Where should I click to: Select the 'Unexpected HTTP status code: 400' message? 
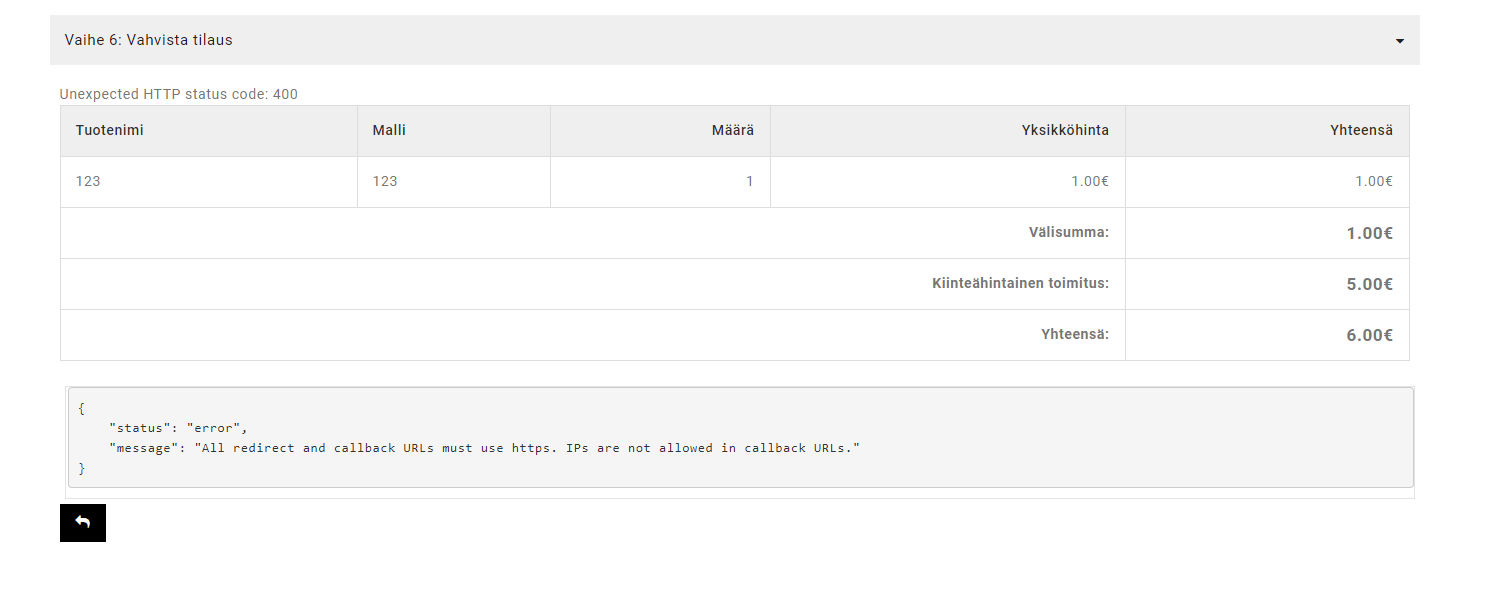(179, 94)
